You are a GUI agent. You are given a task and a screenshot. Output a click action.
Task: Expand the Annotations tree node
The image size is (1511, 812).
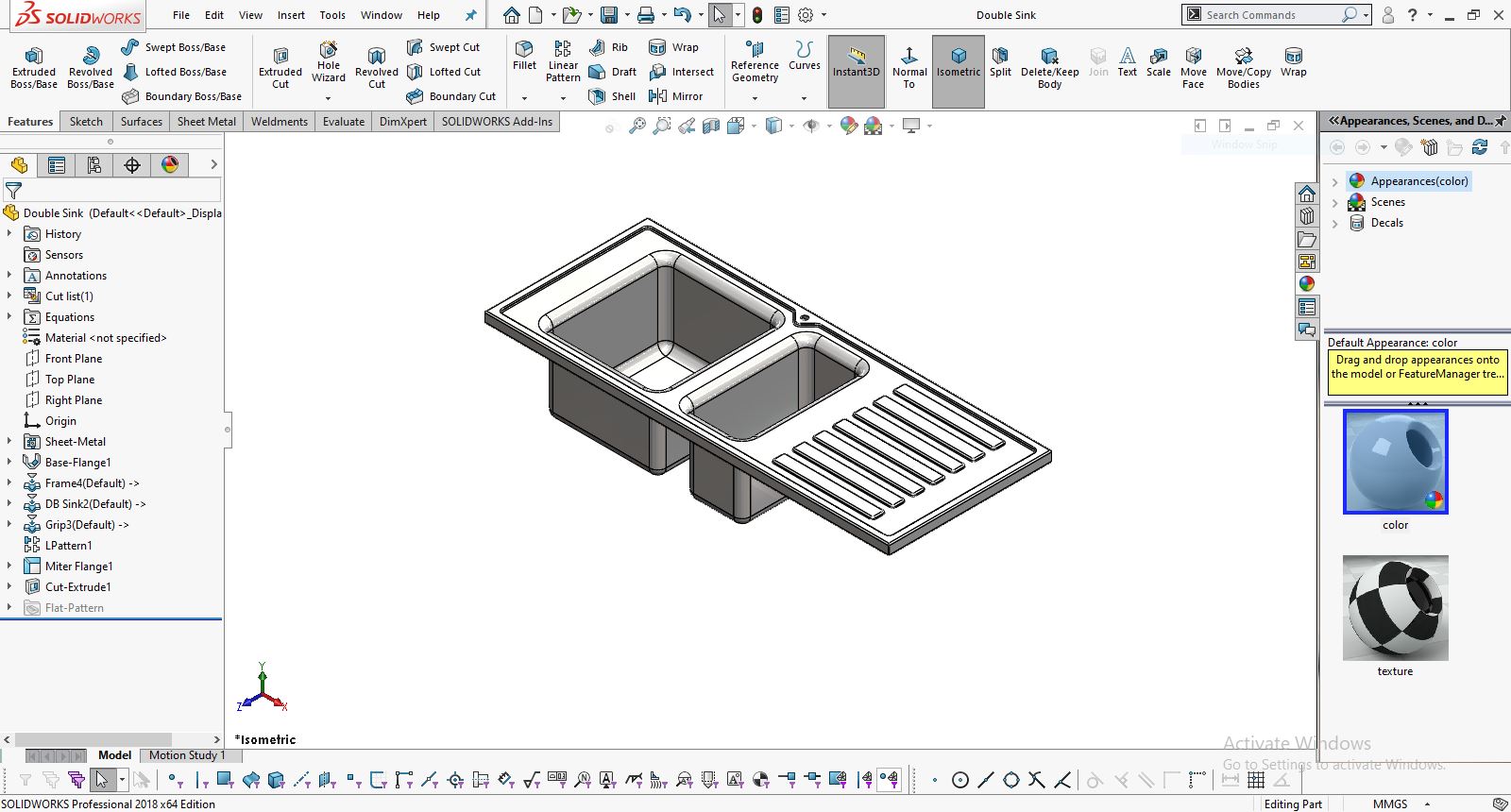tap(9, 275)
